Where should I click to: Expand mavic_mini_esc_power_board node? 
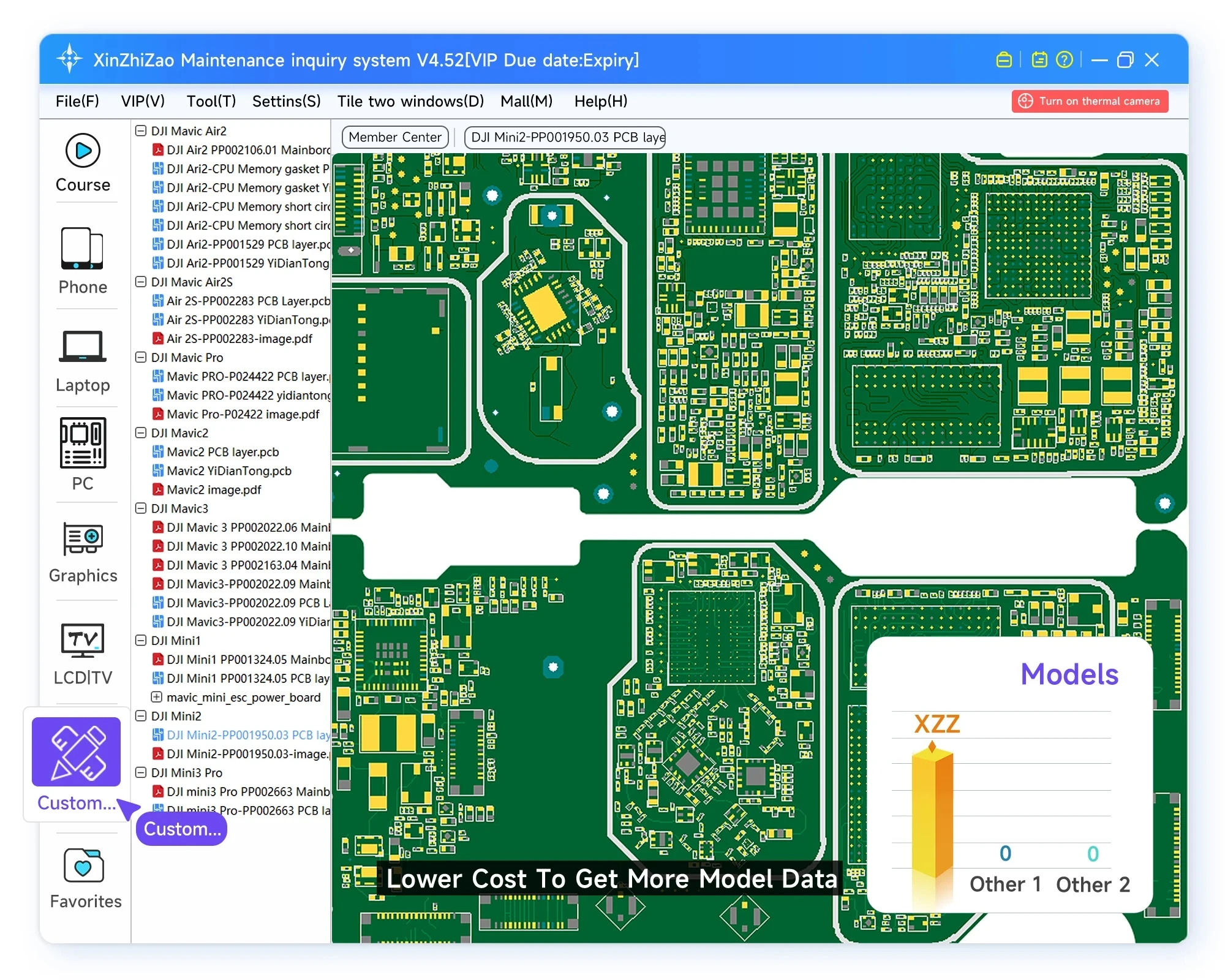pos(157,697)
